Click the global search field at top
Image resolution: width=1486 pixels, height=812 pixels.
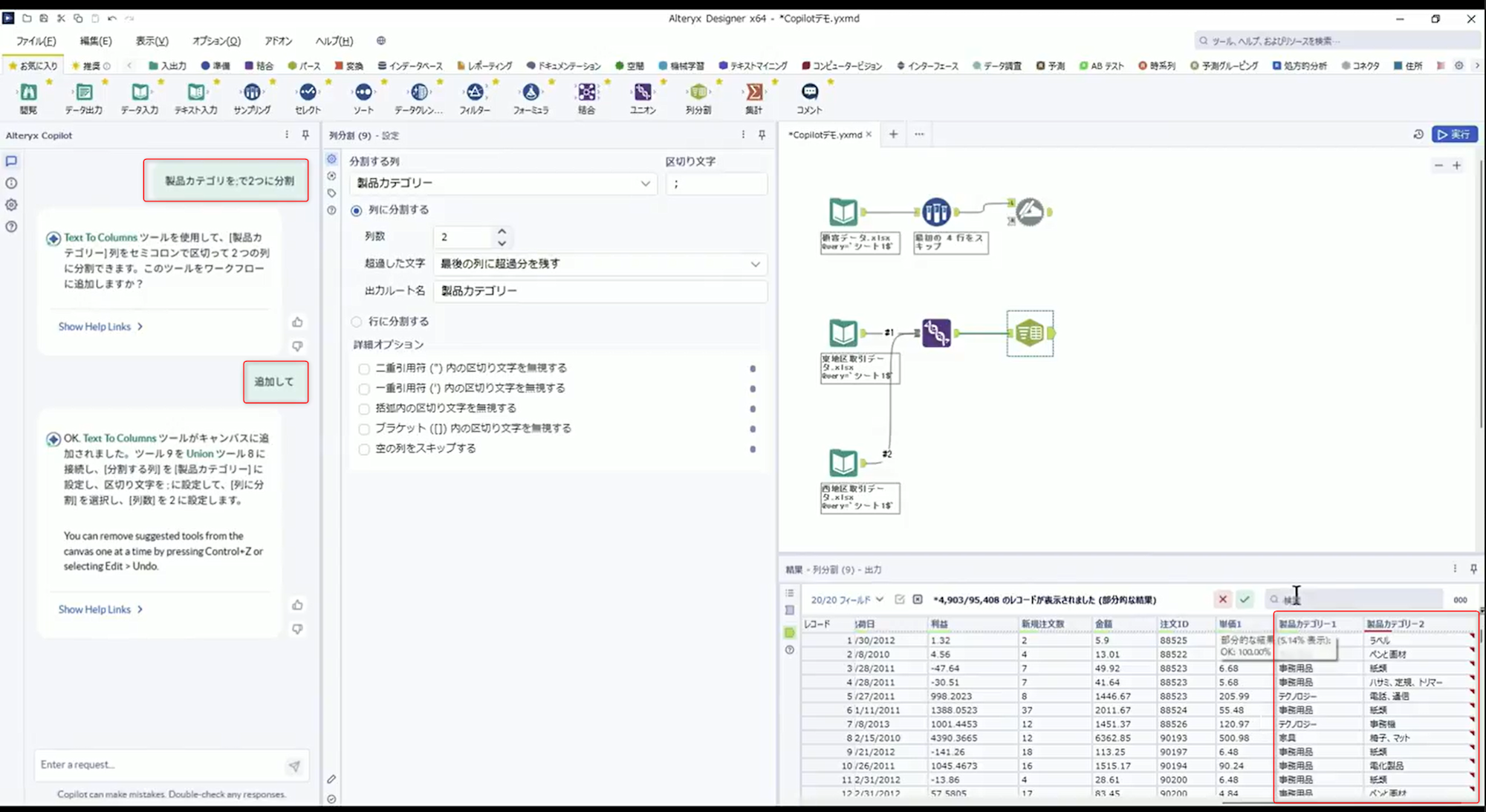pos(1336,41)
